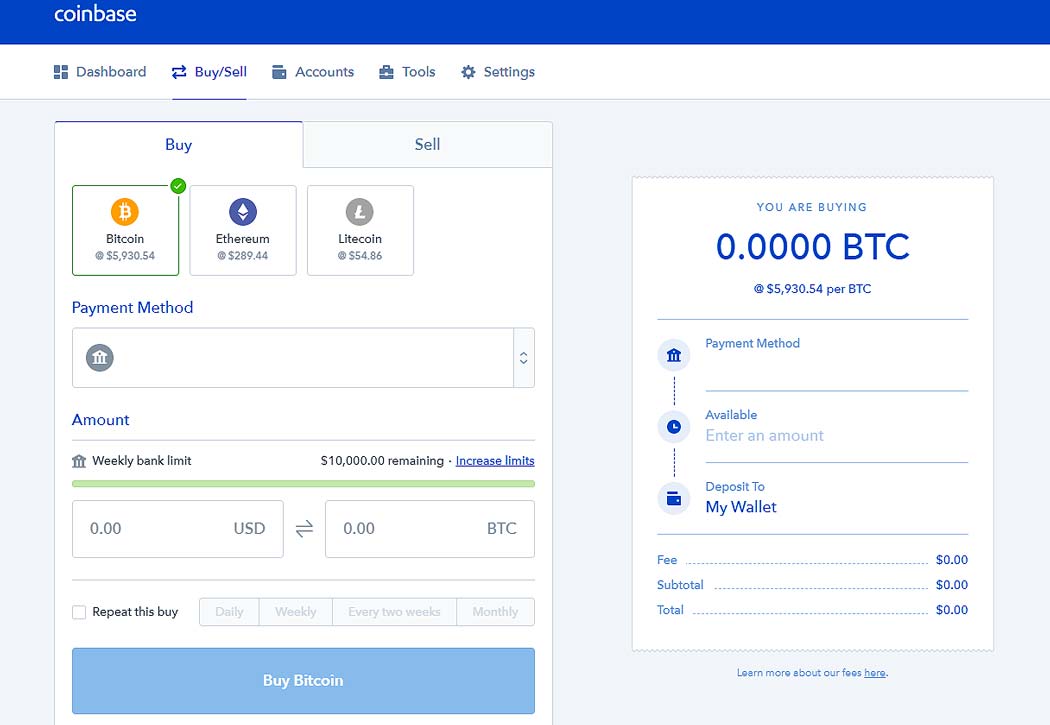Open the Payment Method dropdown

tap(303, 357)
